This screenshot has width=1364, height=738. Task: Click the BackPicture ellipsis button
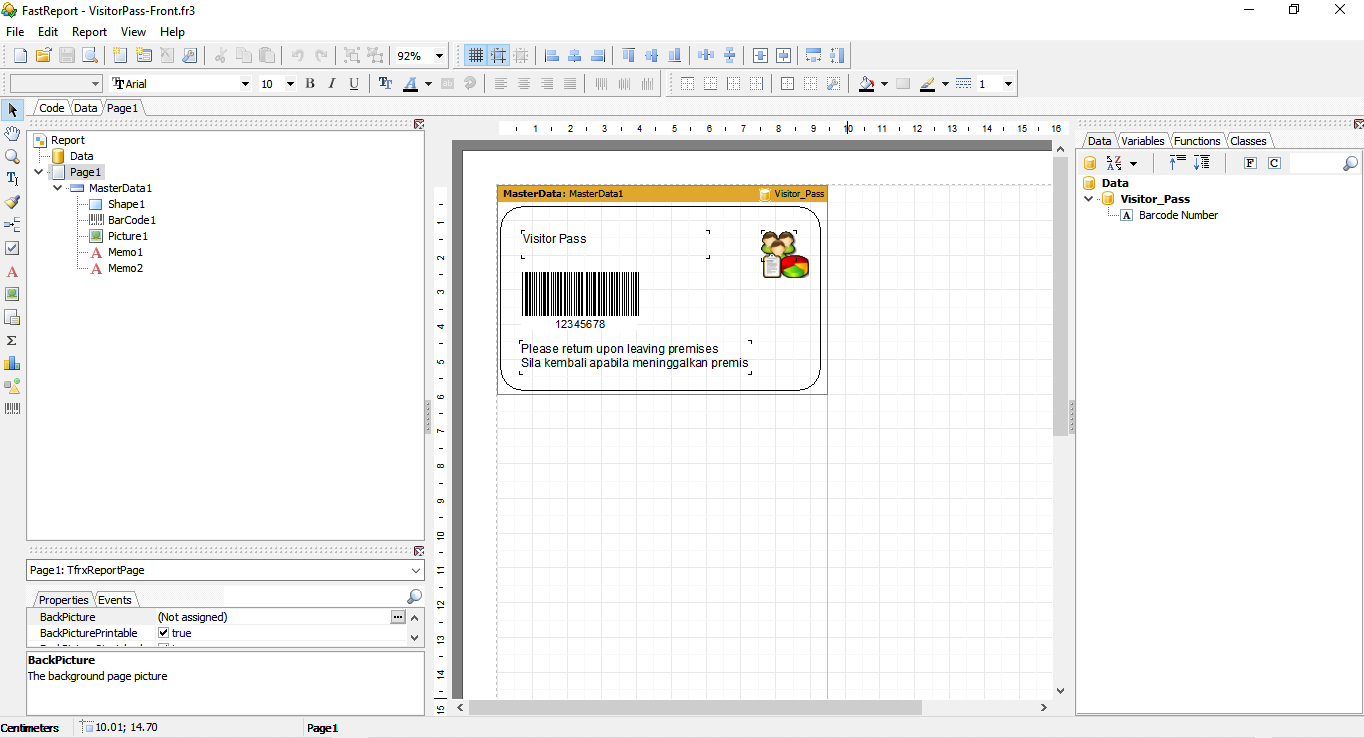pos(397,617)
